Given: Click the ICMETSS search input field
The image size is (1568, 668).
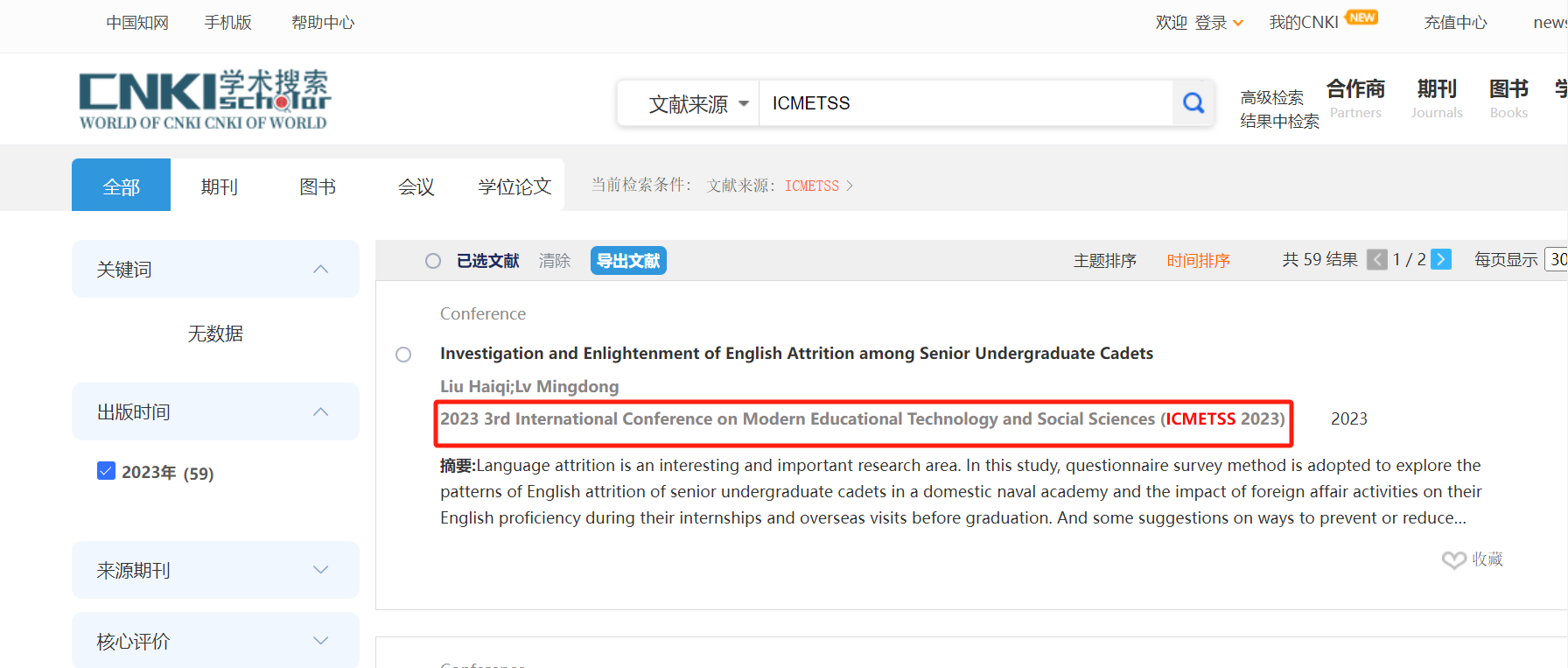Looking at the screenshot, I should pyautogui.click(x=965, y=103).
